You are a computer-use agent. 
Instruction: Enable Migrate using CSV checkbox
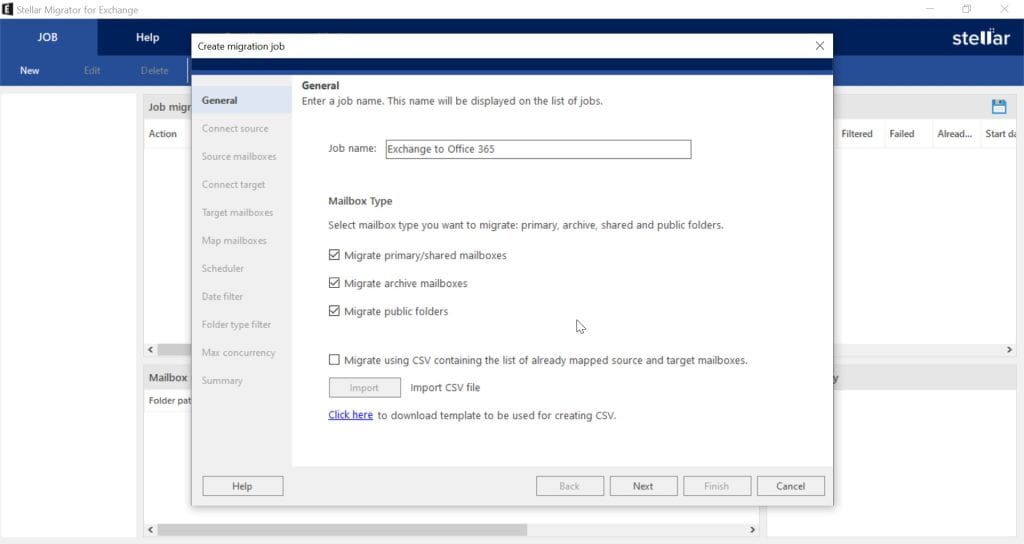coord(334,360)
